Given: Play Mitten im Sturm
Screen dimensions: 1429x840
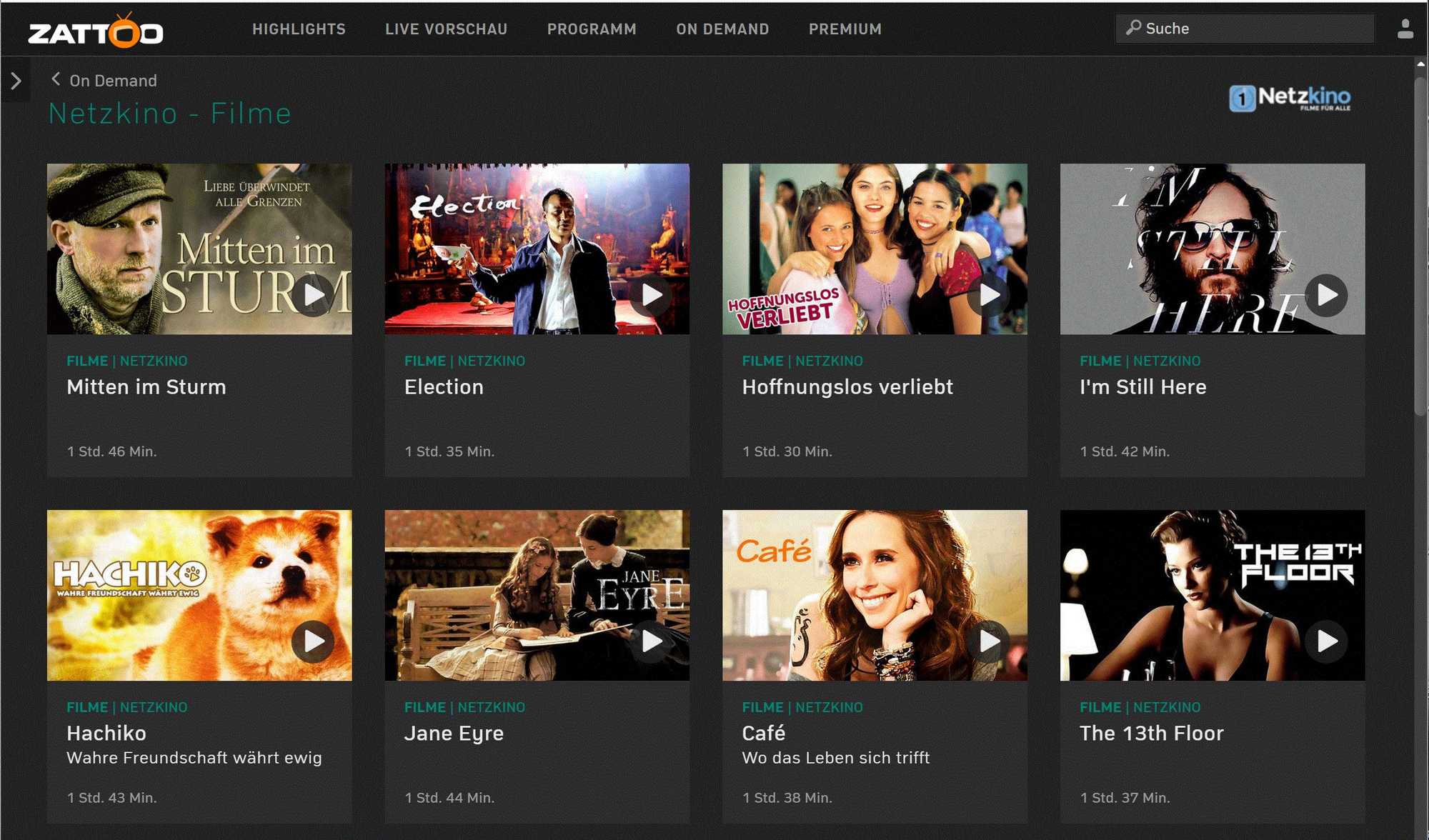Looking at the screenshot, I should [313, 295].
